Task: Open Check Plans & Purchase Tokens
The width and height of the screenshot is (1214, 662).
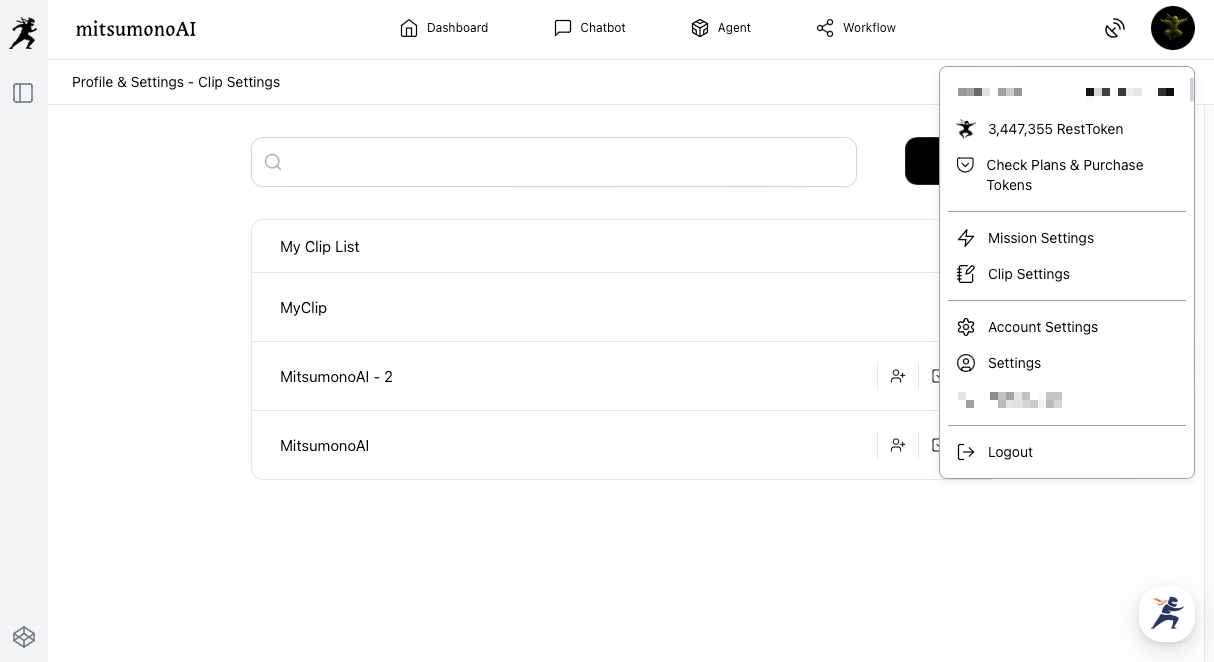Action: pos(1064,175)
